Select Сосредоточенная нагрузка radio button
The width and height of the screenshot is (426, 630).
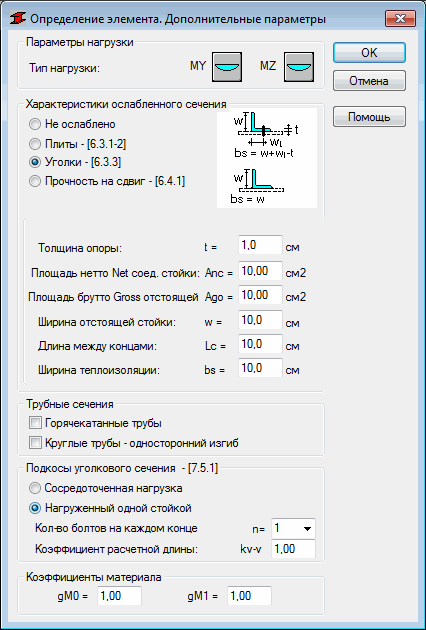tap(106, 488)
